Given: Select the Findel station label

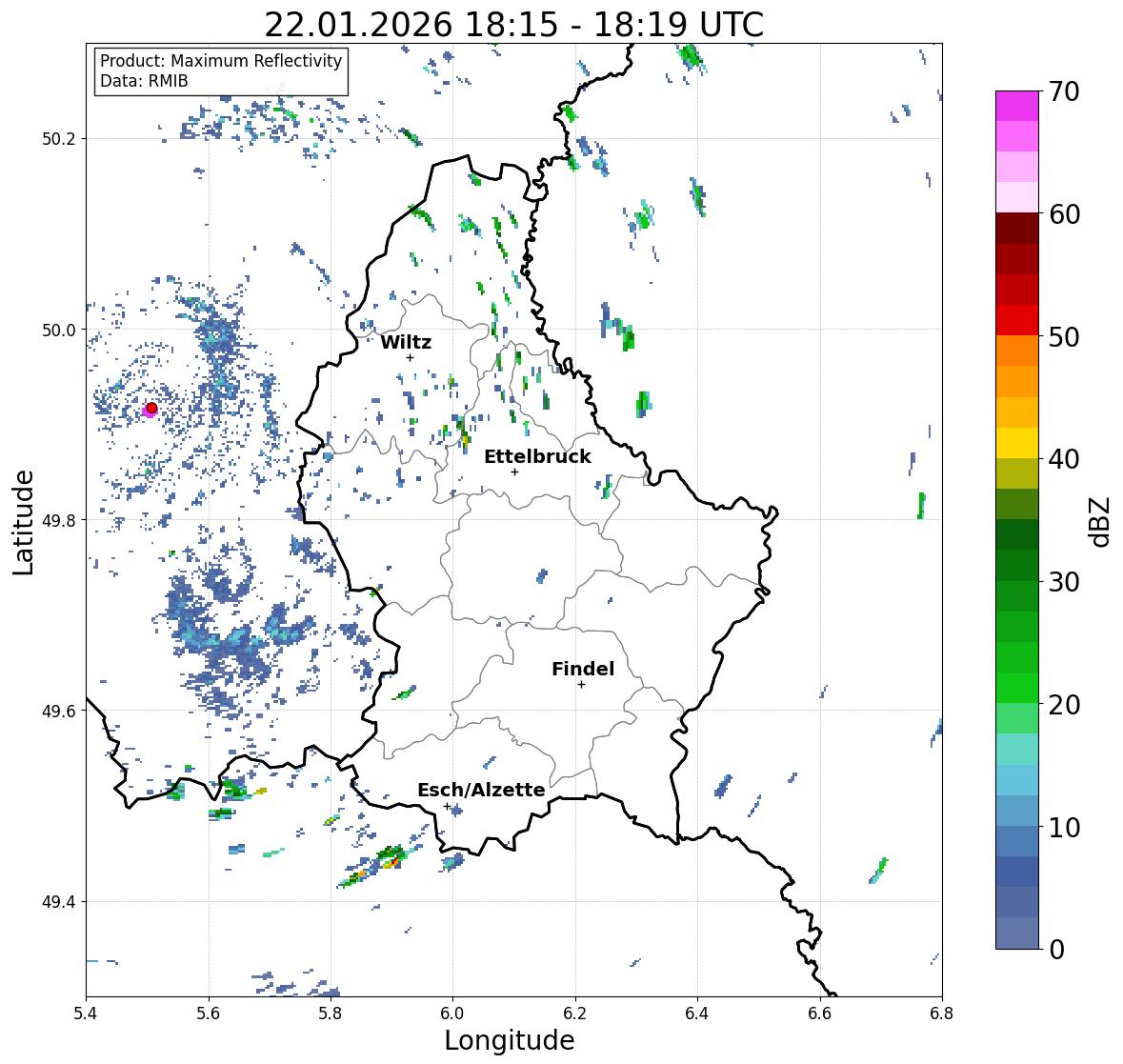Looking at the screenshot, I should click(583, 669).
